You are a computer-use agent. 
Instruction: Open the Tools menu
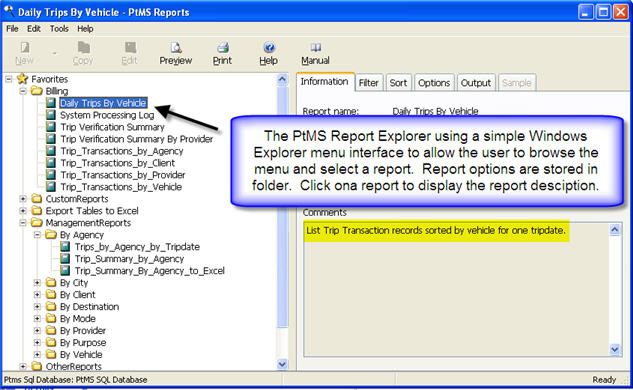tap(59, 29)
